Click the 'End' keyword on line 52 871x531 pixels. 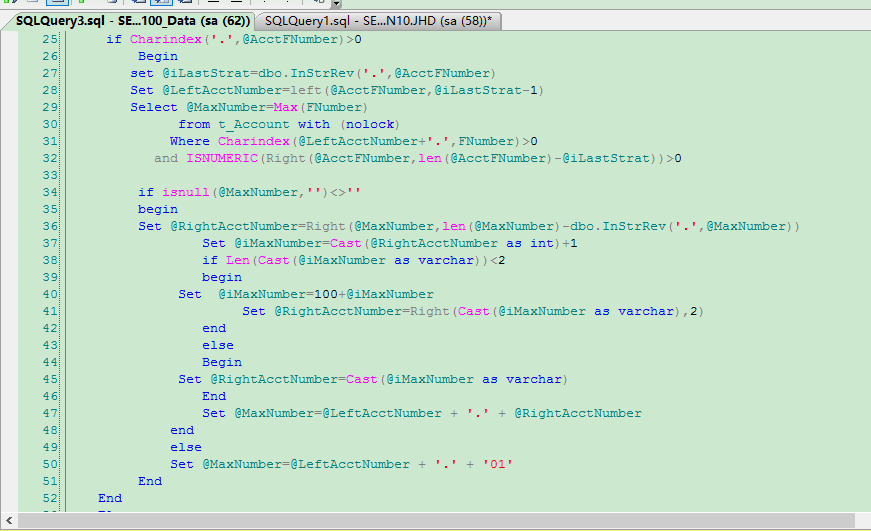point(110,498)
